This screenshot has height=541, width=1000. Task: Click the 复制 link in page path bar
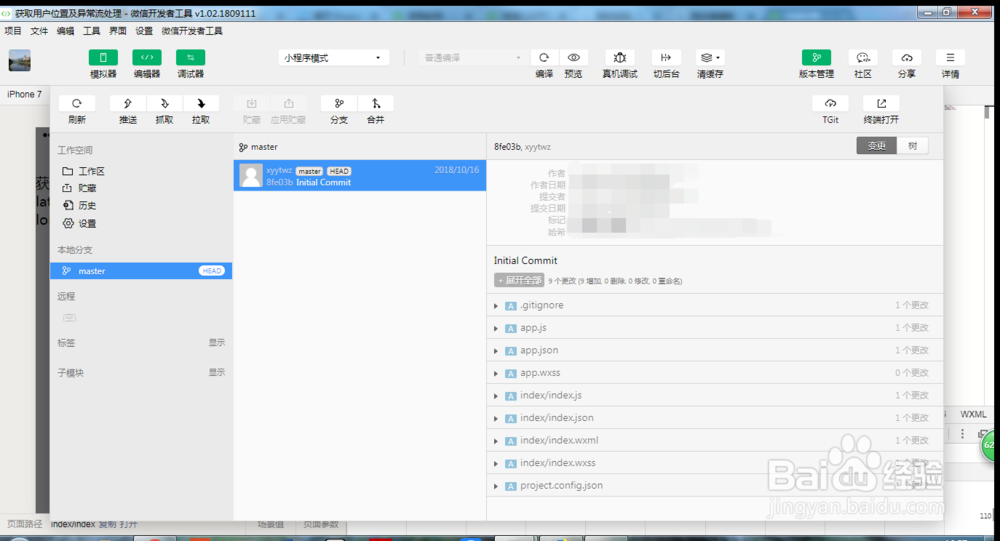click(108, 524)
